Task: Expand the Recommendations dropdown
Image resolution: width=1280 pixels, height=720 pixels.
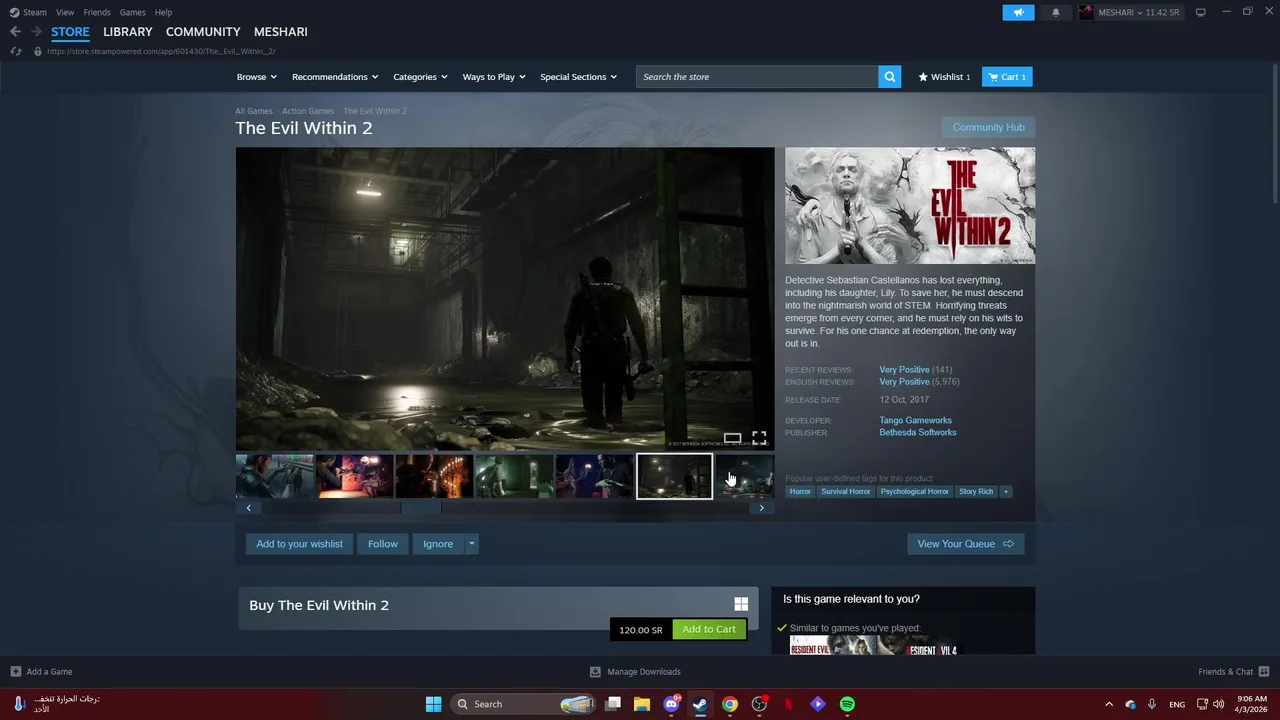Action: point(335,77)
